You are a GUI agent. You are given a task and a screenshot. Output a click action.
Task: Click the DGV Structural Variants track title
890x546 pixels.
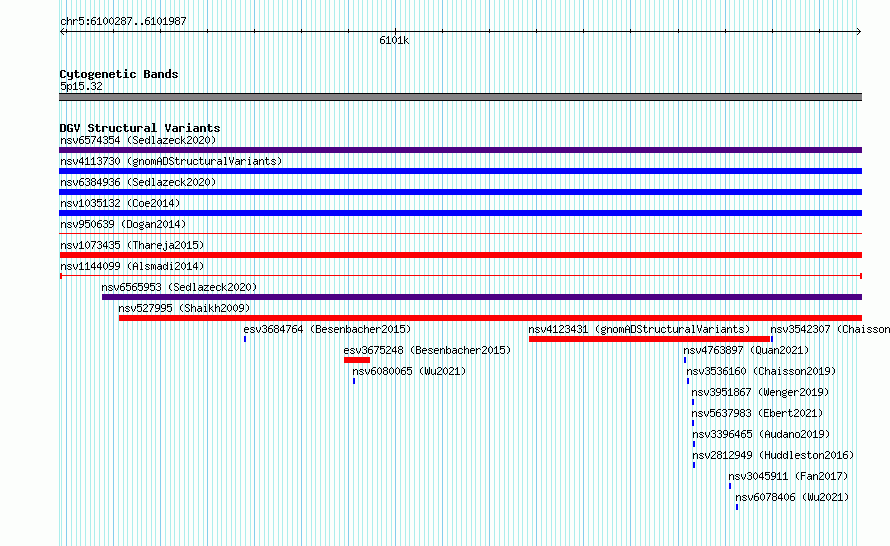coord(140,128)
